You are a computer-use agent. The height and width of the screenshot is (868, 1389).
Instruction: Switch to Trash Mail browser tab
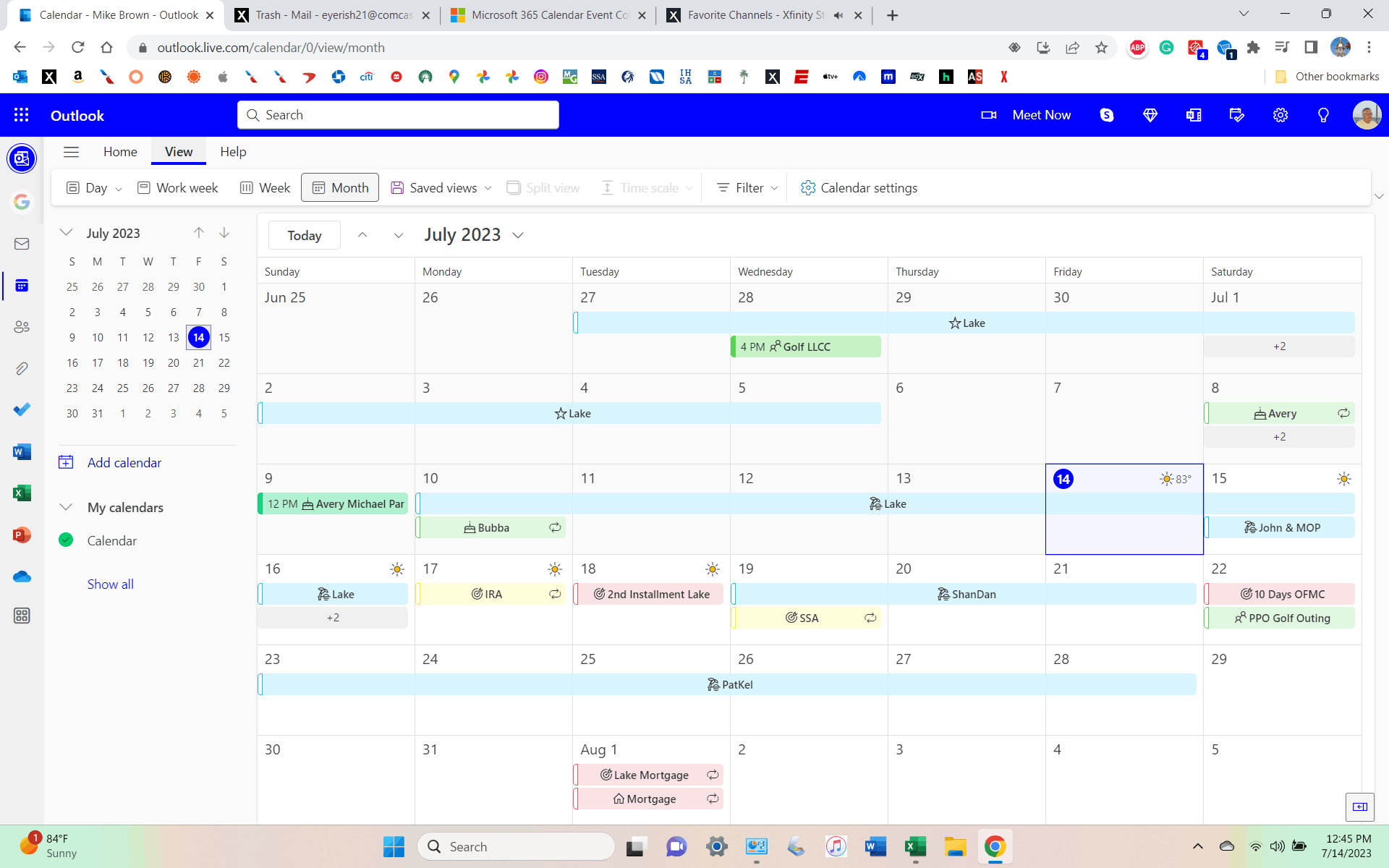tap(334, 15)
